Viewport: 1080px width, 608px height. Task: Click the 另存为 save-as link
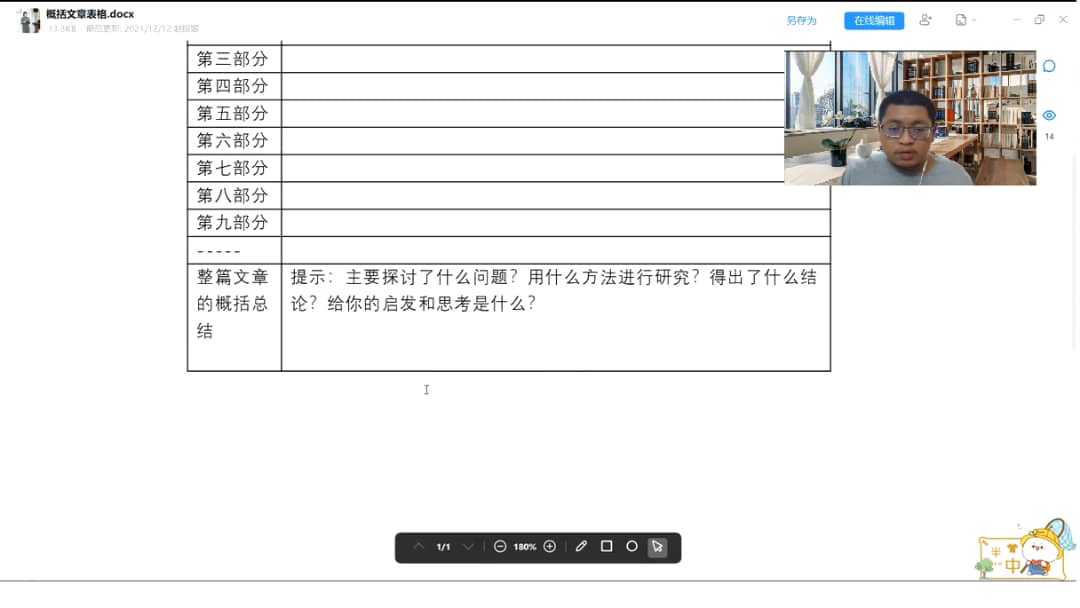coord(801,20)
